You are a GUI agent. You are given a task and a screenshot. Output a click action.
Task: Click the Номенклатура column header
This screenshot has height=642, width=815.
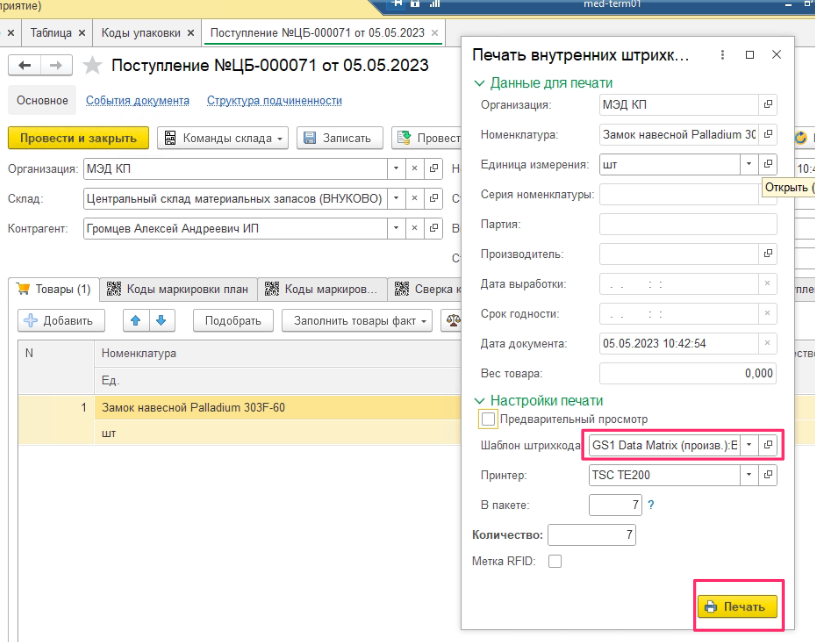[x=278, y=353]
